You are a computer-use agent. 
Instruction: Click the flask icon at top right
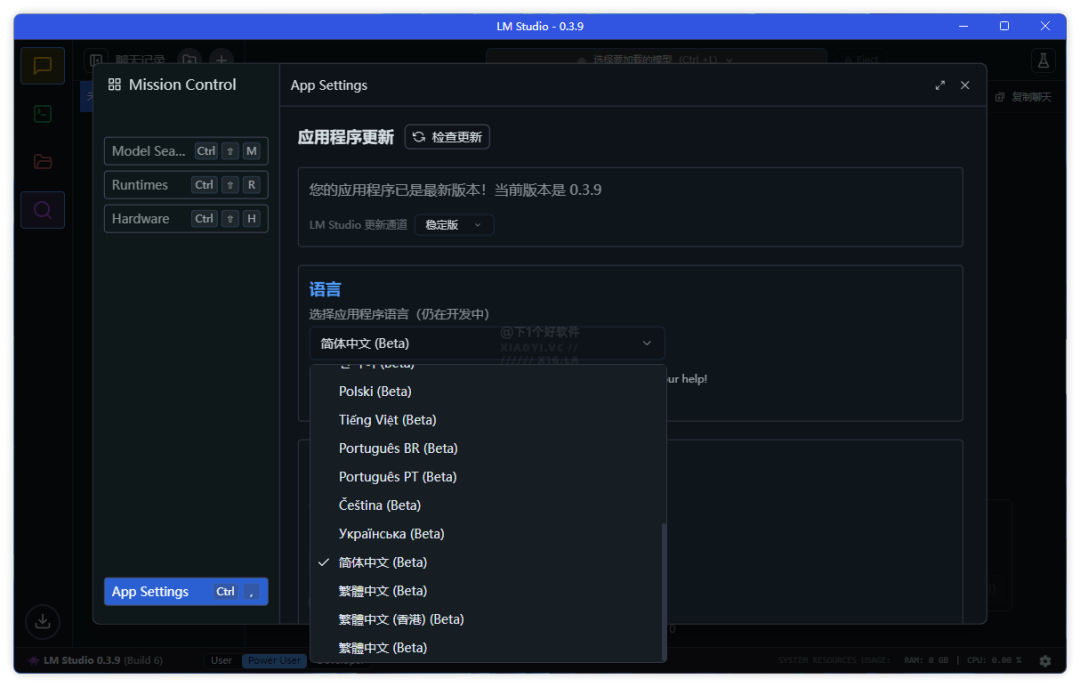pyautogui.click(x=1043, y=61)
